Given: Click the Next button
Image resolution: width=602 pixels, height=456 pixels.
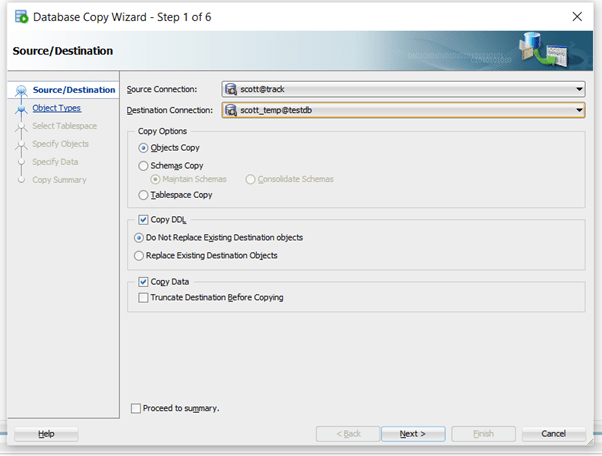Looking at the screenshot, I should (413, 434).
